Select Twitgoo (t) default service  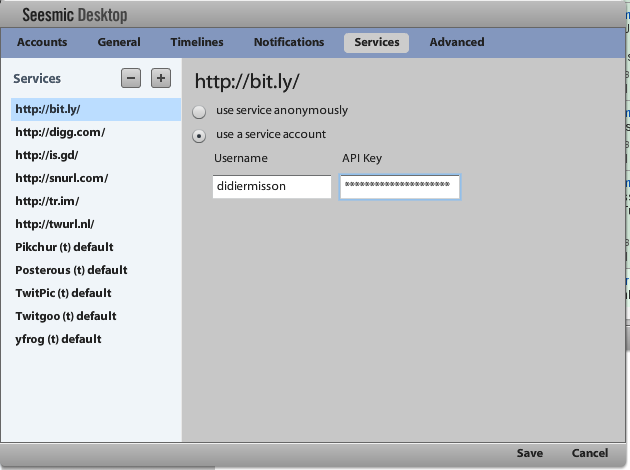[96, 316]
